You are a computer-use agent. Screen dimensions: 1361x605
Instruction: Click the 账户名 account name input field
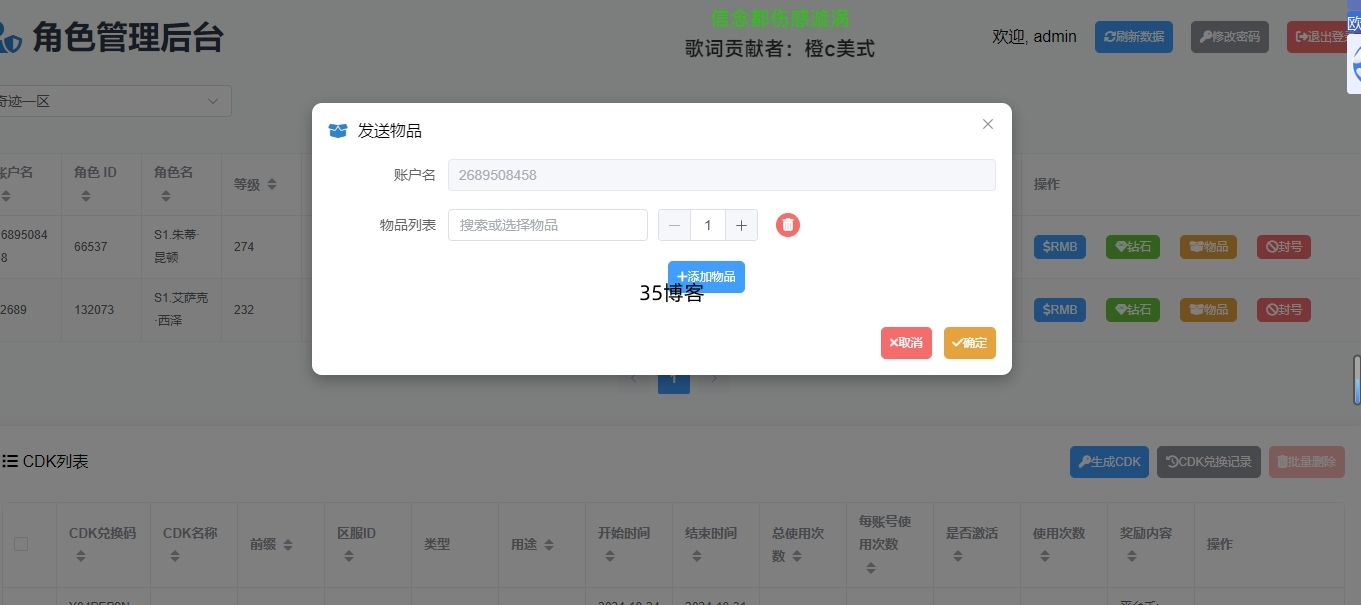[x=722, y=174]
